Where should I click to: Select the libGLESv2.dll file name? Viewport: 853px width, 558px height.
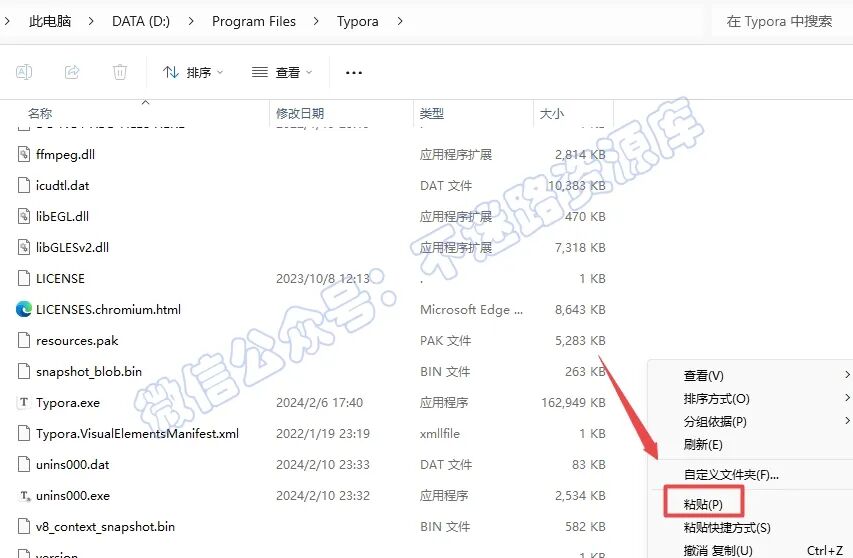point(72,247)
